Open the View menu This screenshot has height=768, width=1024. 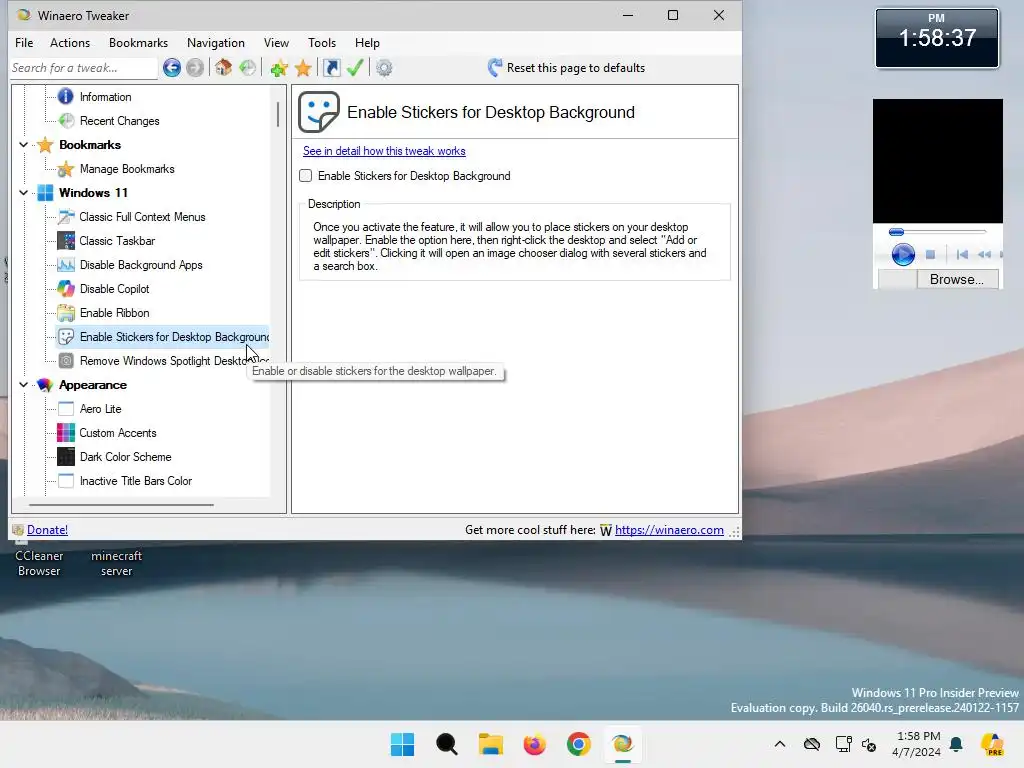click(276, 42)
